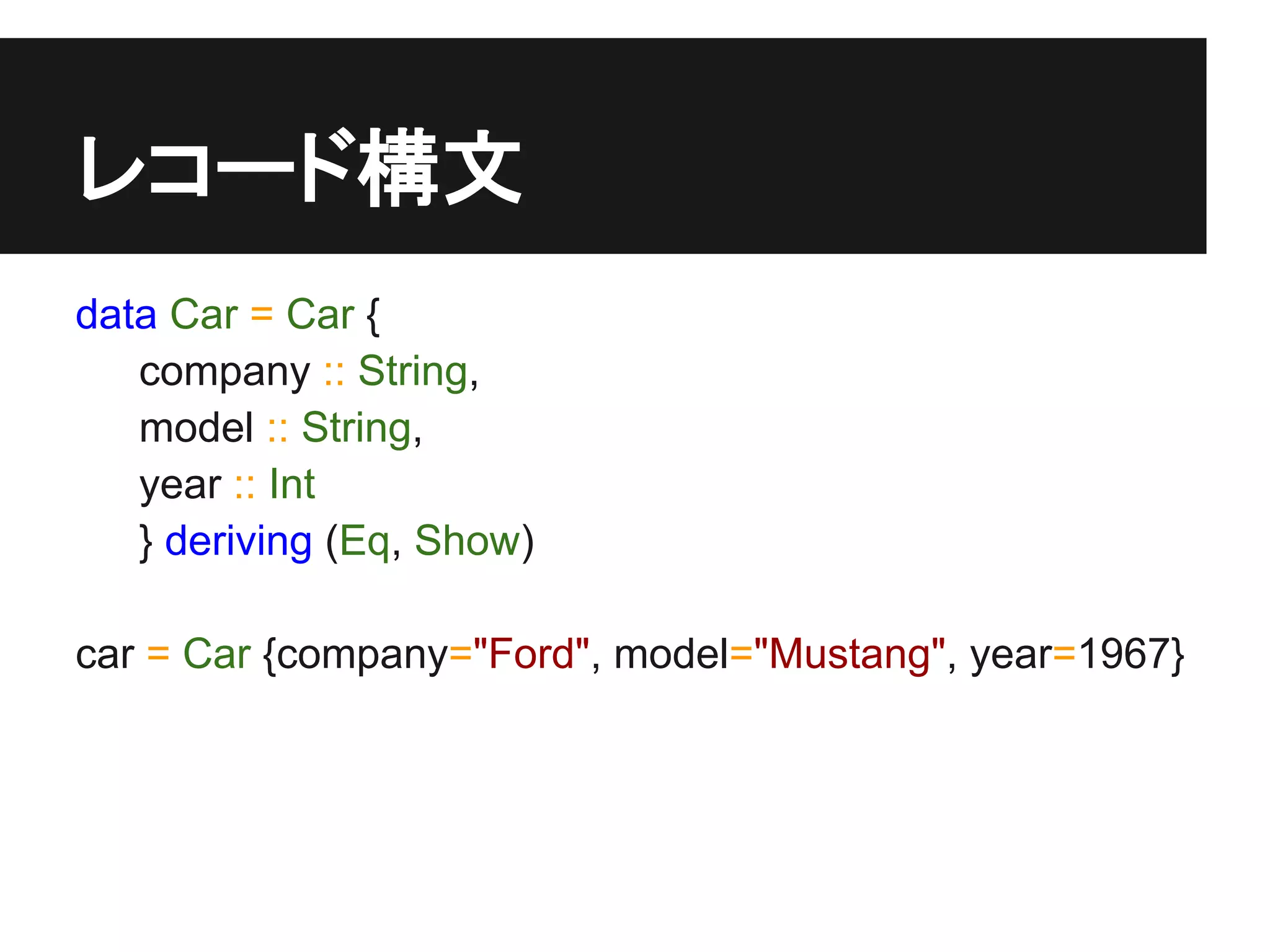Click 'model' in the car record value

tap(672, 654)
